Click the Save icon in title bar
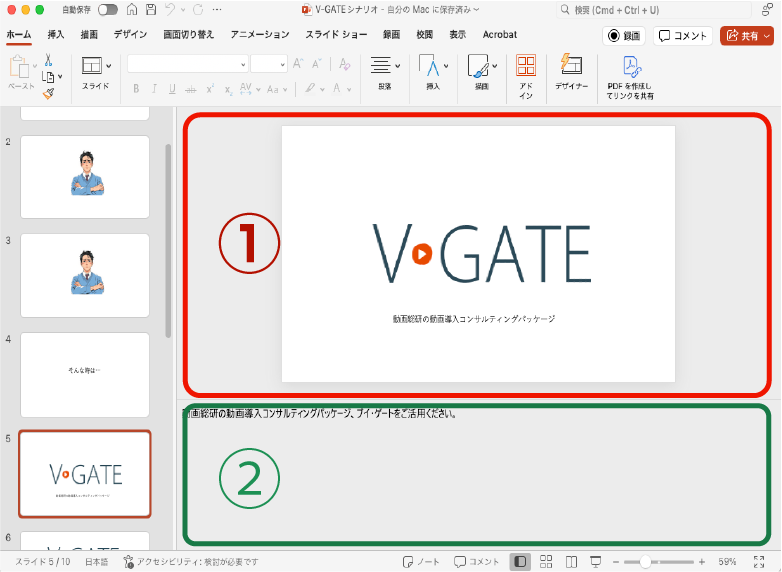 [150, 9]
